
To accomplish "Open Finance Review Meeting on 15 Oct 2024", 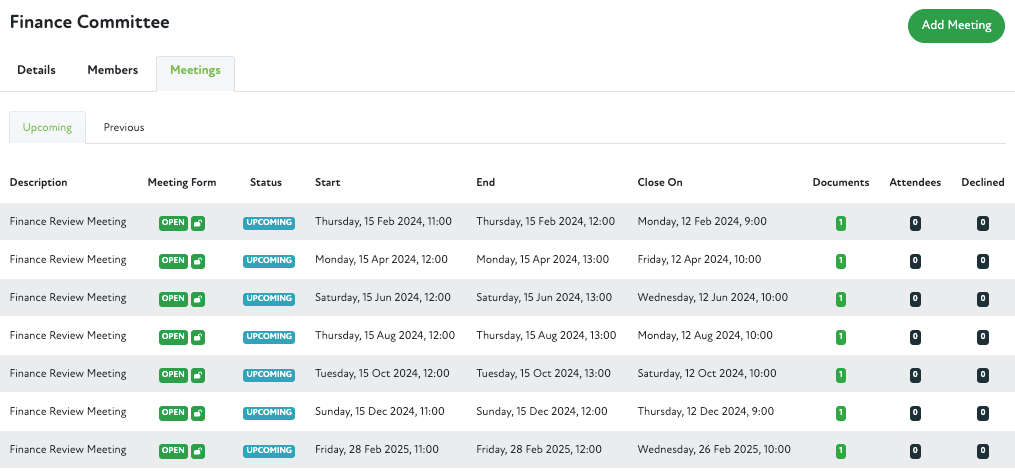I will click(x=68, y=374).
